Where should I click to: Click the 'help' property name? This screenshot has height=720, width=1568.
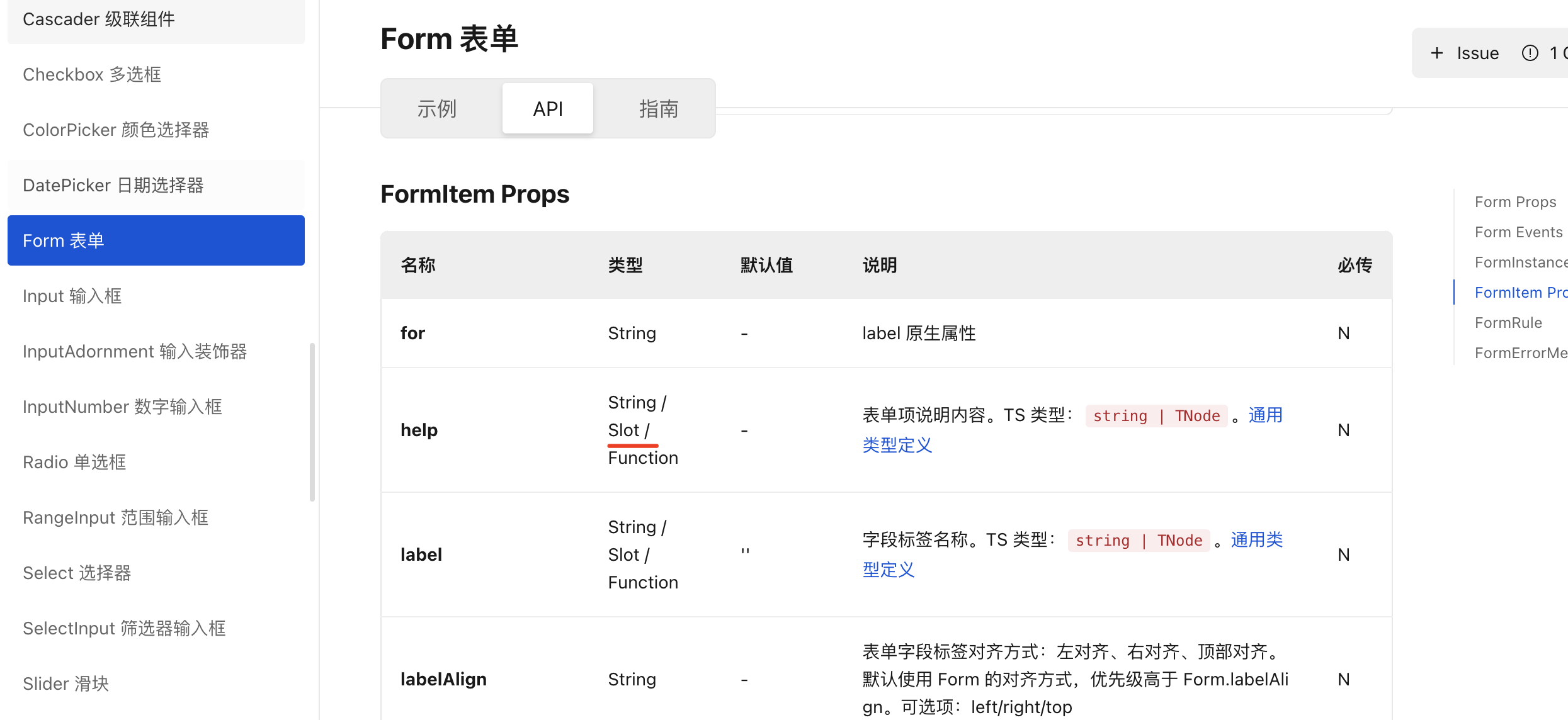click(419, 430)
